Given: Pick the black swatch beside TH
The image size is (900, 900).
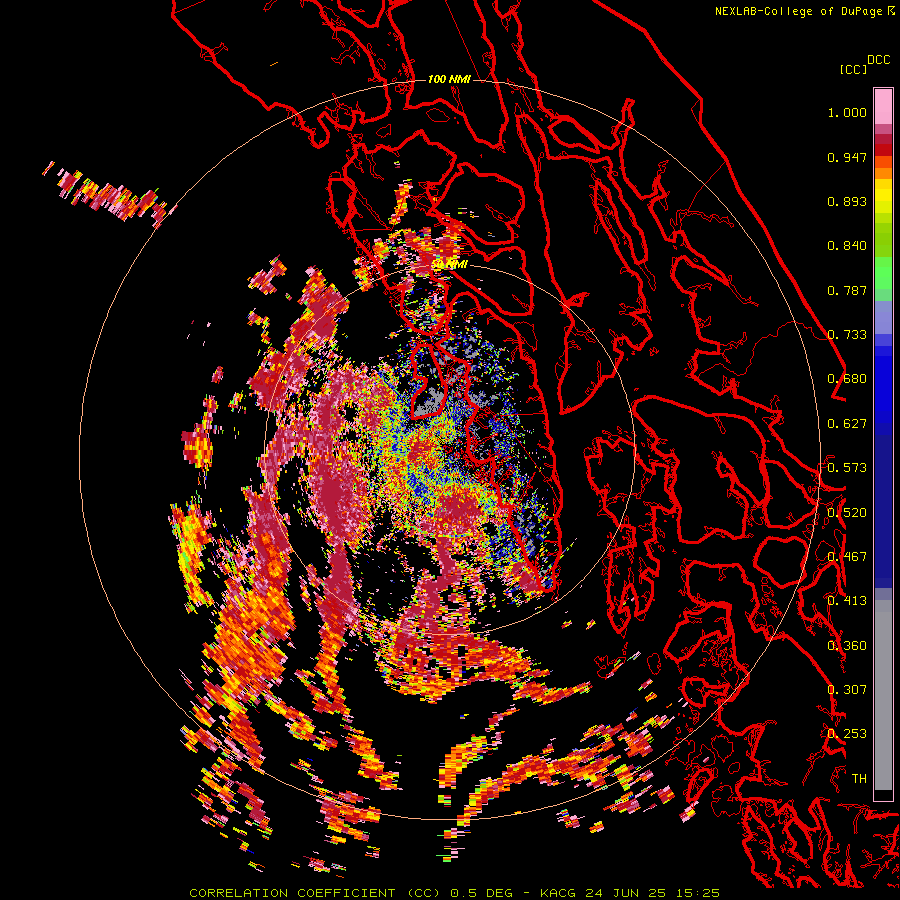Looking at the screenshot, I should [883, 795].
